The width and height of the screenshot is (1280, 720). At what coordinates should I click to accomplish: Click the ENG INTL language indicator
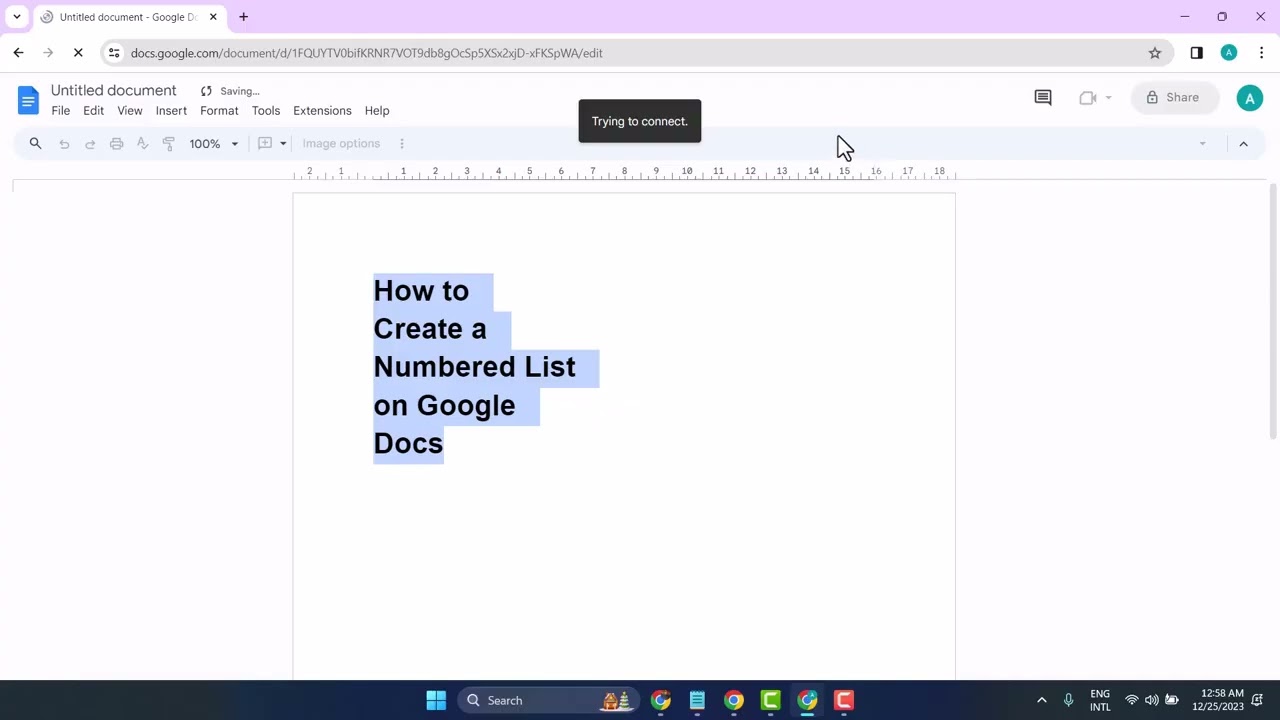(x=1100, y=700)
